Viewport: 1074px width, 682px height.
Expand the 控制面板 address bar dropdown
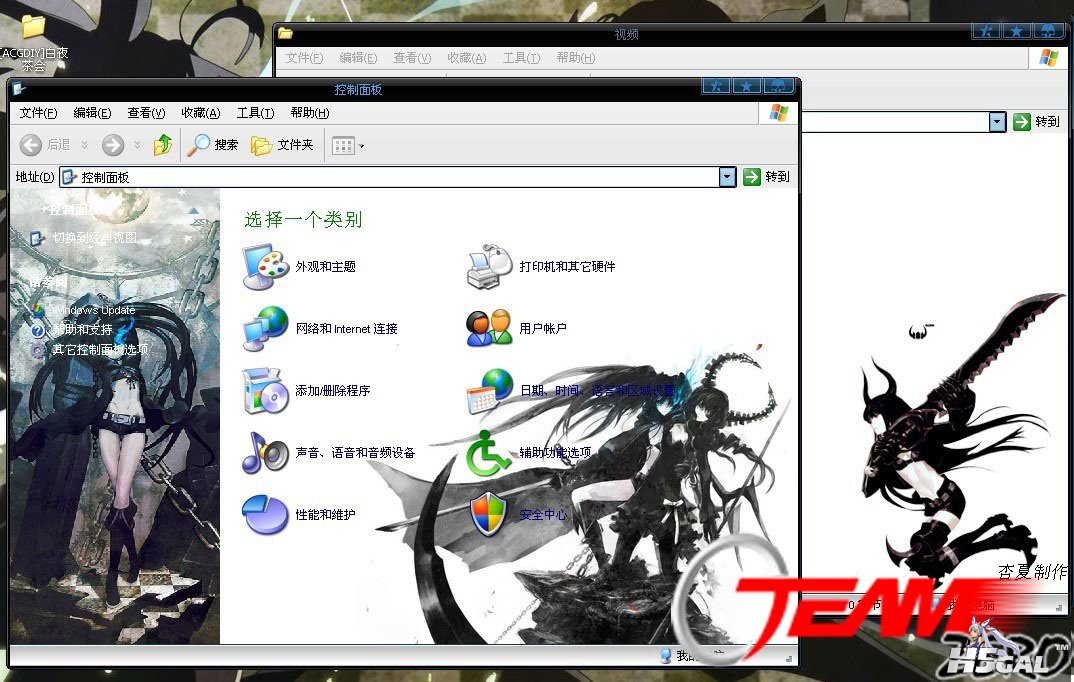[x=727, y=177]
